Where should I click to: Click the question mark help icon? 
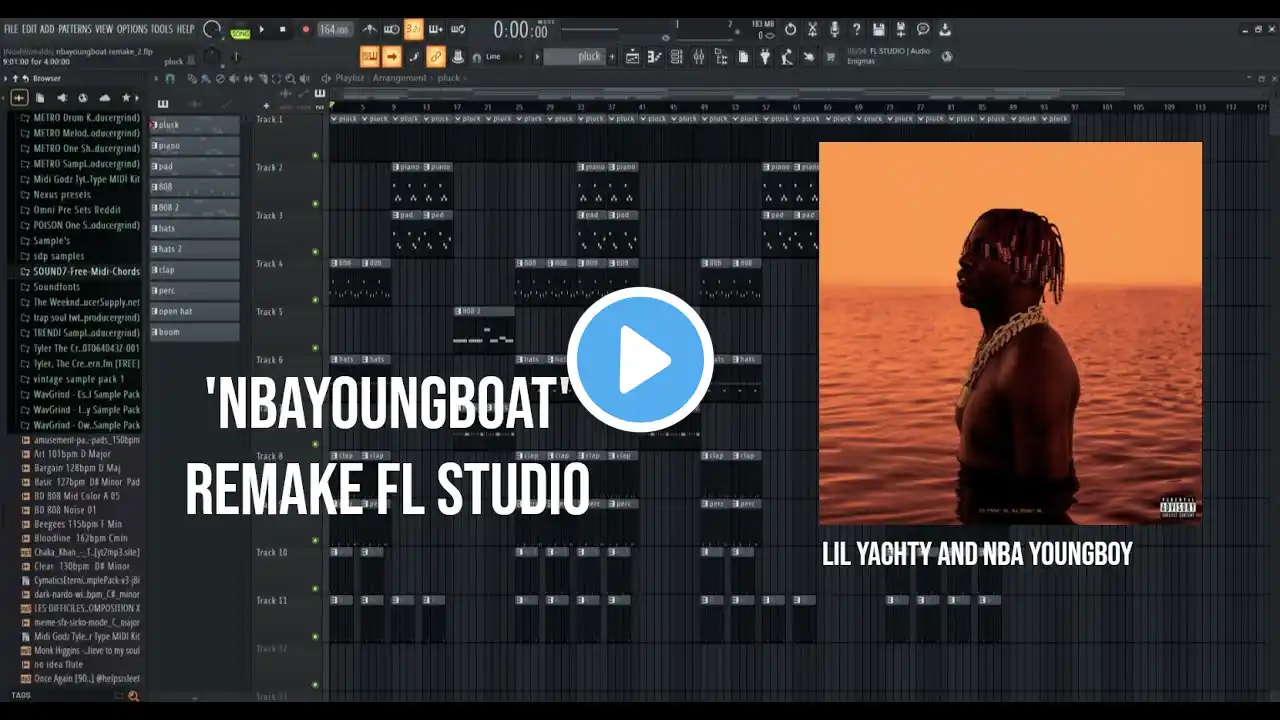pyautogui.click(x=856, y=30)
